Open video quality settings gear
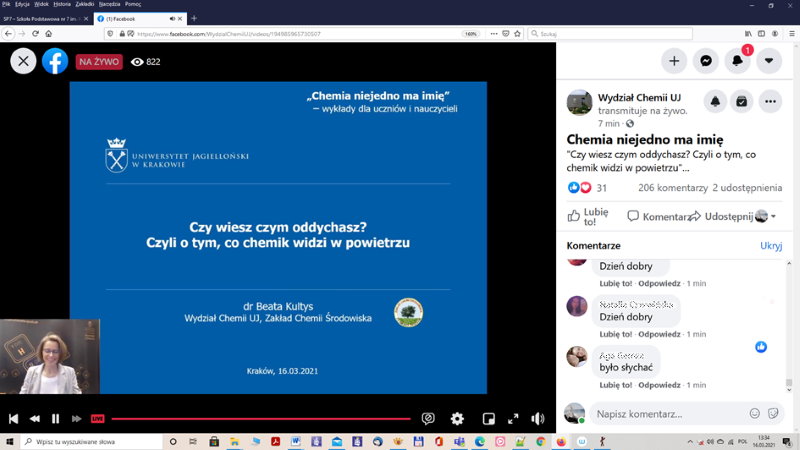 coord(457,419)
